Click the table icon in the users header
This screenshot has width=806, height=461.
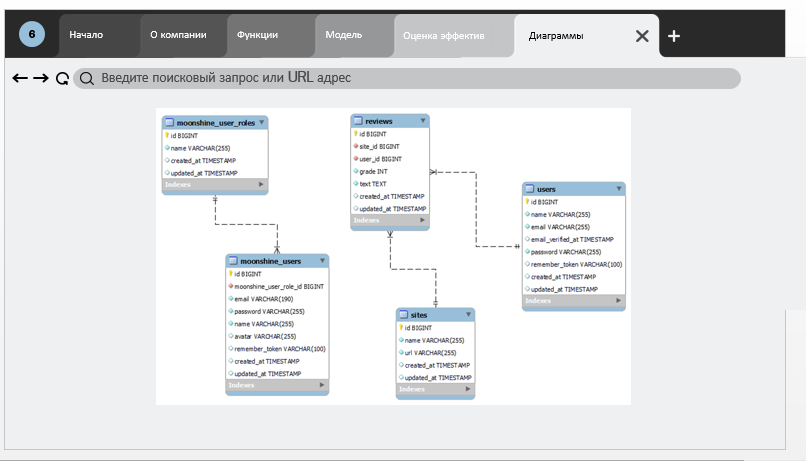tap(530, 189)
